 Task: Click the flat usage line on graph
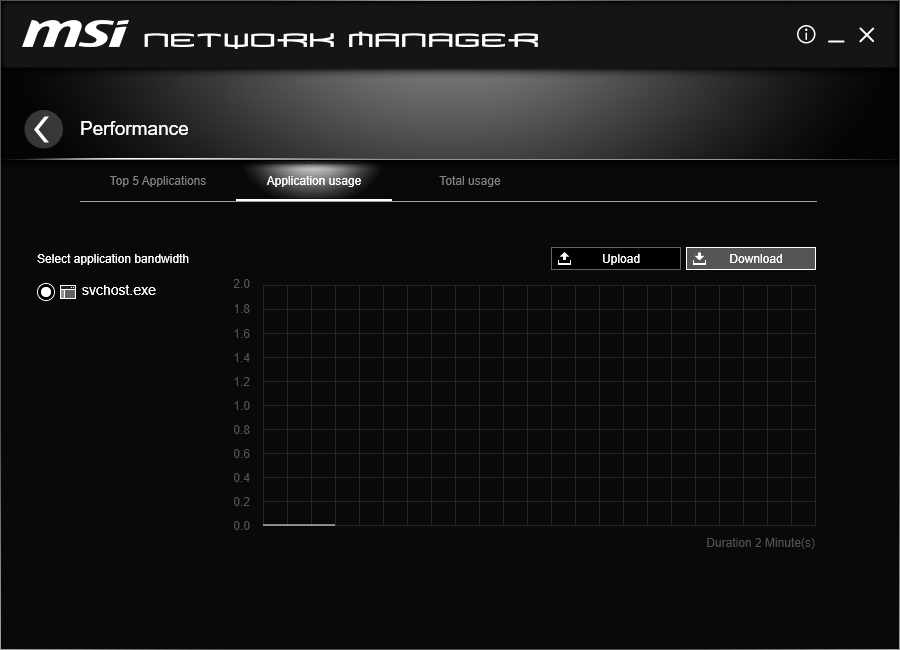tap(299, 525)
